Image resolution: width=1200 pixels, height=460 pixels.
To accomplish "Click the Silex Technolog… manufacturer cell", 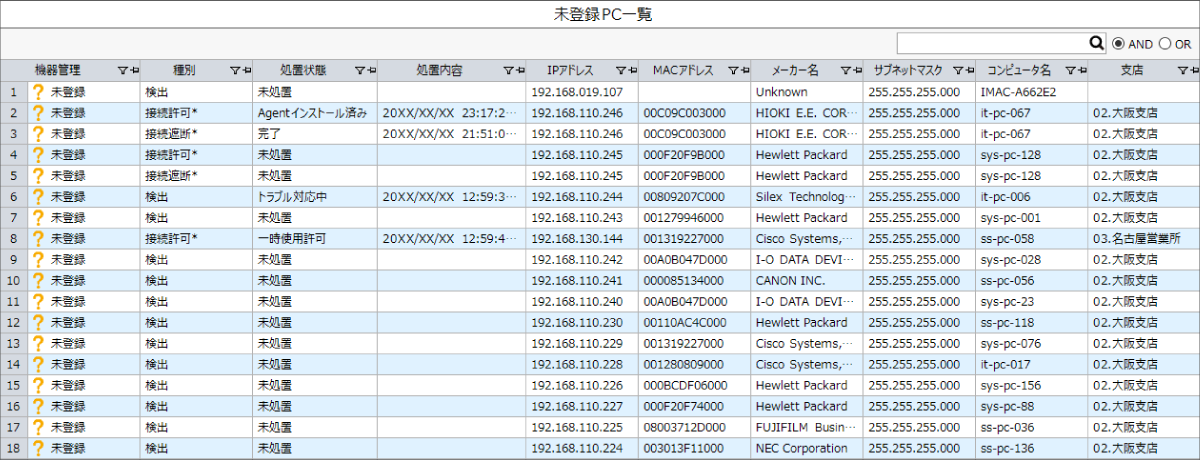I will pyautogui.click(x=807, y=196).
